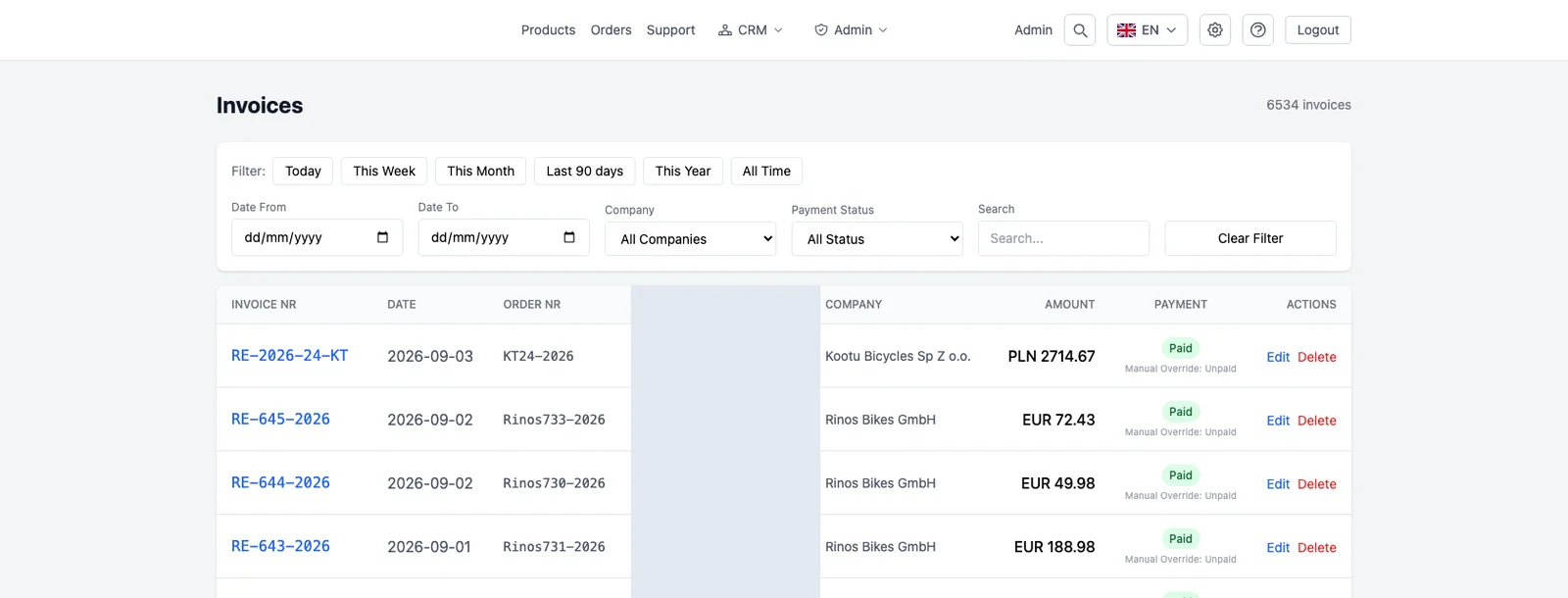Viewport: 1568px width, 598px height.
Task: Filter invoices by All Time
Action: pyautogui.click(x=766, y=171)
